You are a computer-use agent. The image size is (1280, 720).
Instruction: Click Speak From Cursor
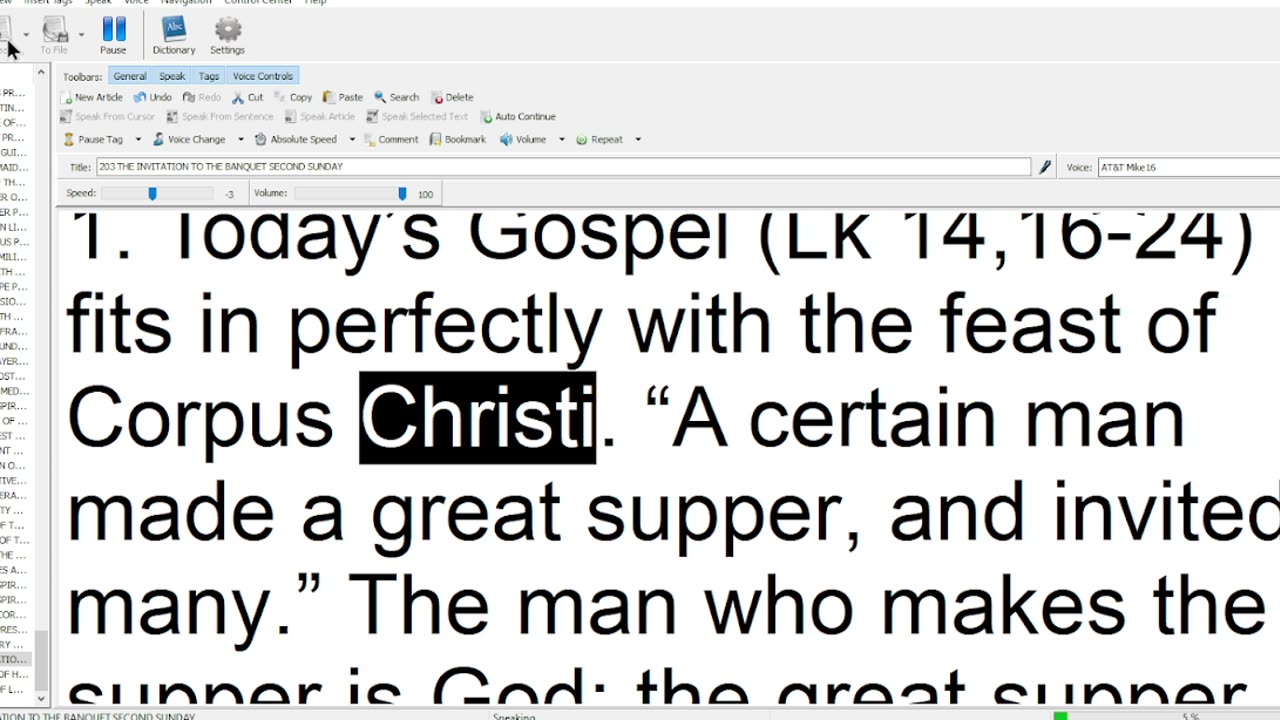tap(109, 117)
